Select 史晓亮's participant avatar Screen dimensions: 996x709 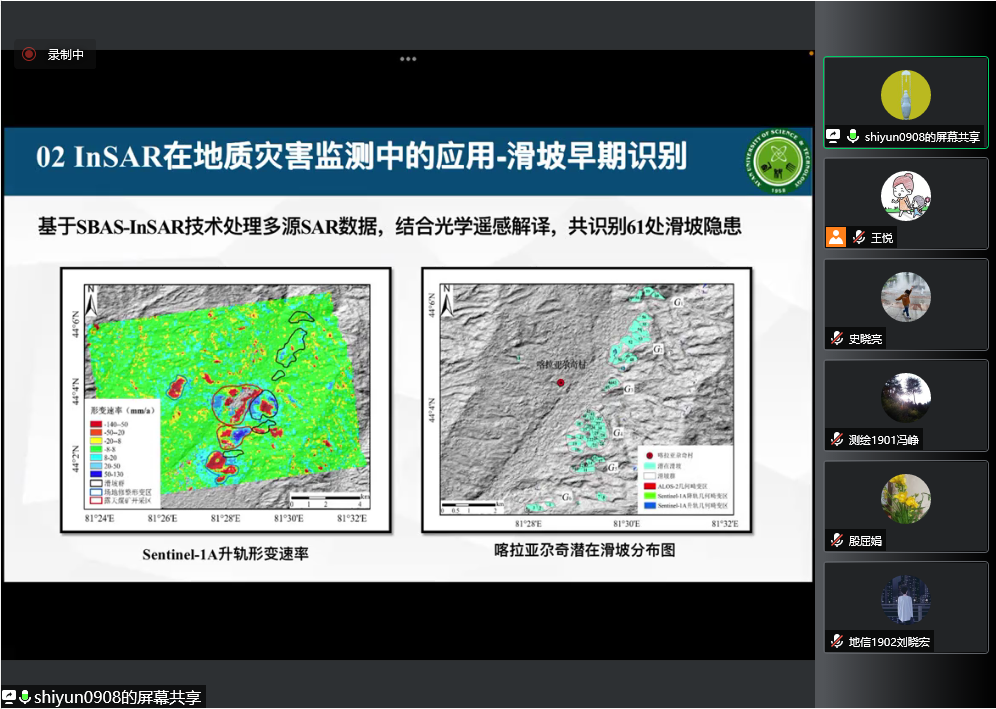click(x=905, y=297)
